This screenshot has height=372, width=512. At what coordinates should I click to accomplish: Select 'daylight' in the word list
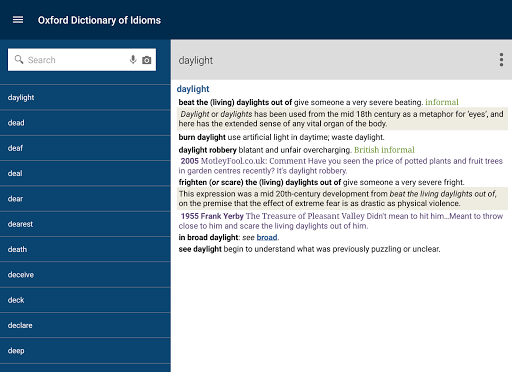pyautogui.click(x=85, y=97)
